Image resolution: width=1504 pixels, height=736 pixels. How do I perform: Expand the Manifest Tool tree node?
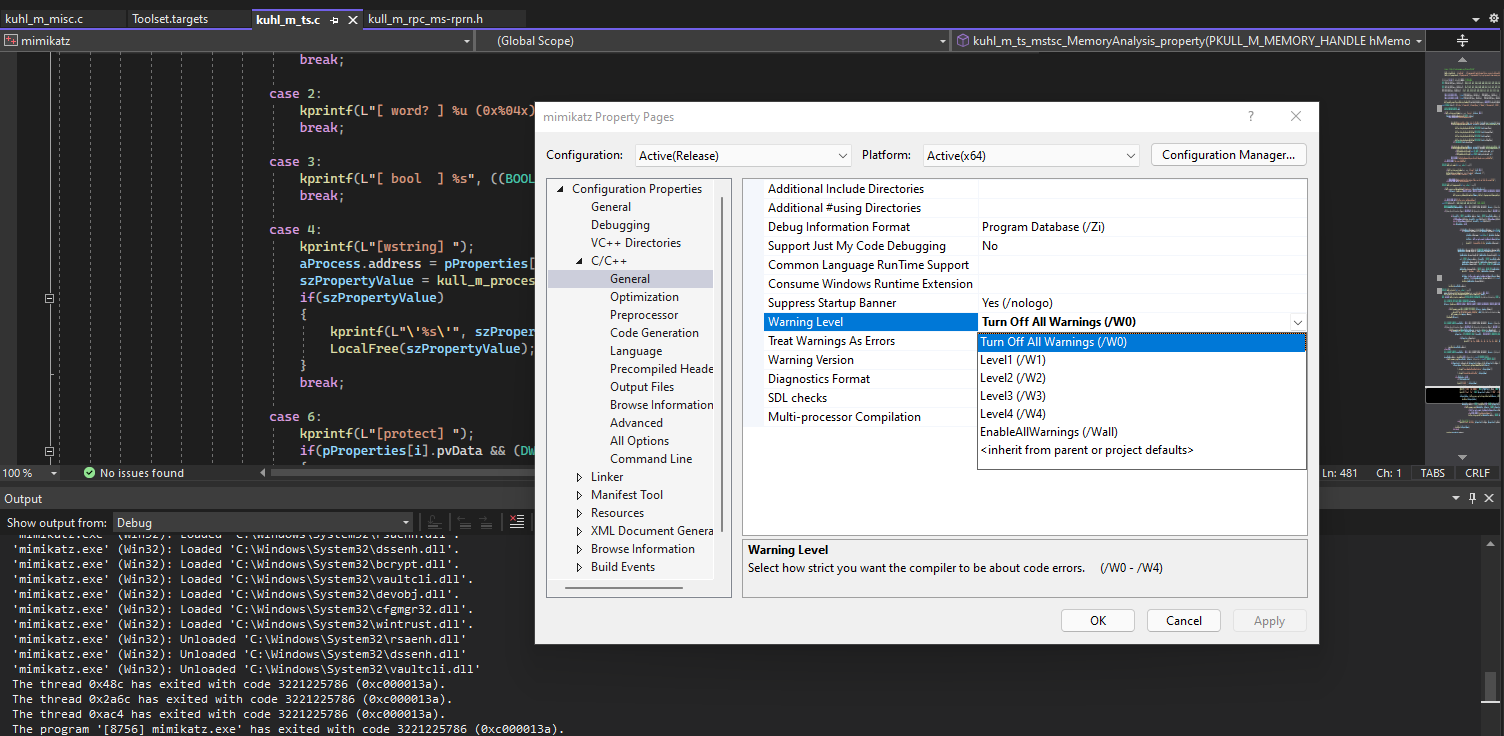point(580,495)
